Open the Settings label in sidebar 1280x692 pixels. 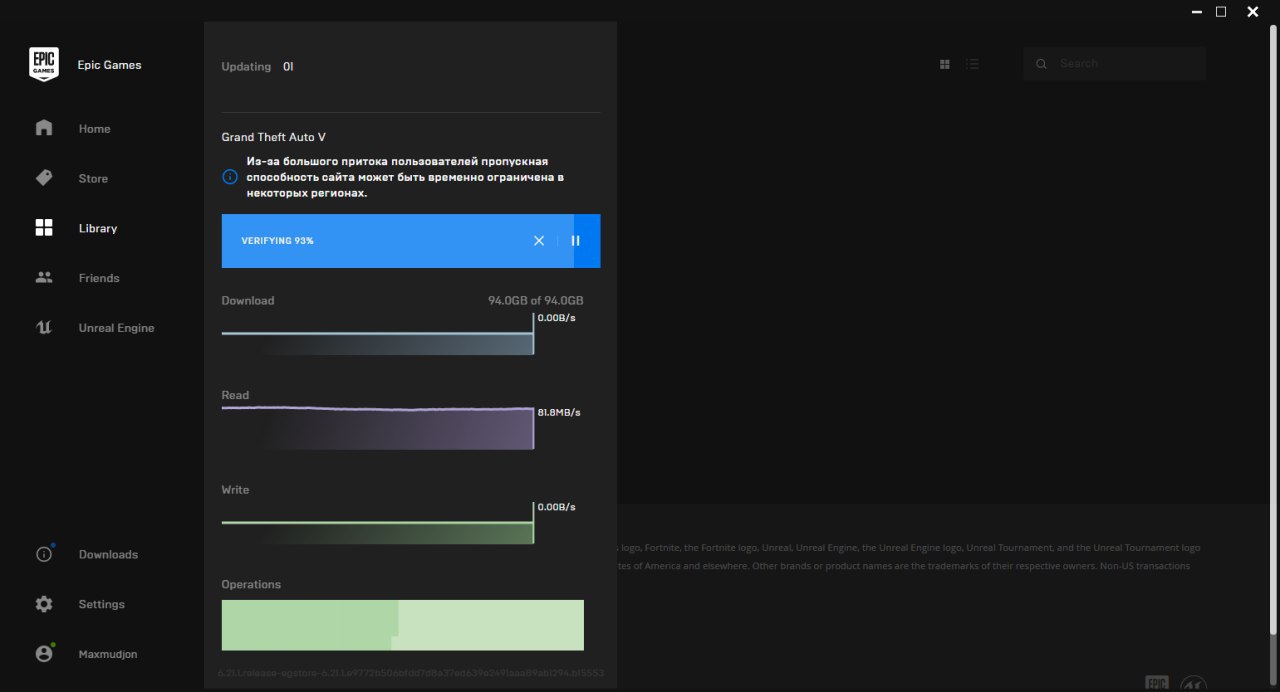pos(102,604)
